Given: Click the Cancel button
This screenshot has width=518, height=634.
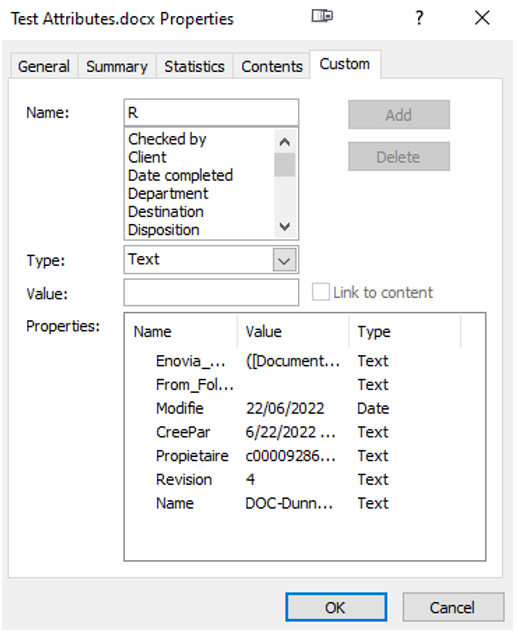Looking at the screenshot, I should tap(453, 607).
